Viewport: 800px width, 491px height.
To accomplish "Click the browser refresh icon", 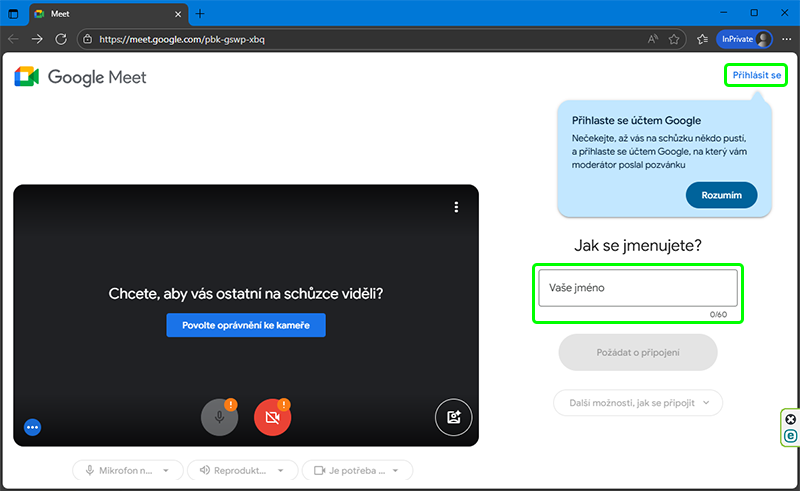I will [x=61, y=39].
